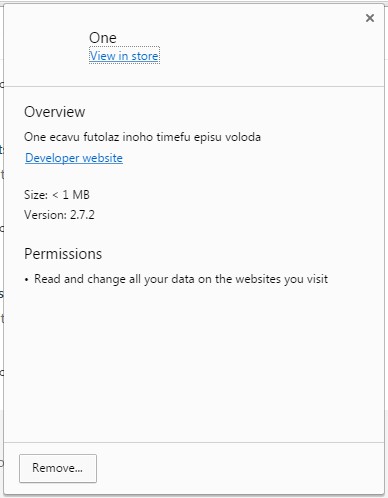Click the empty area below the permissions list
Viewport: 388px width, 498px height.
coord(193,363)
